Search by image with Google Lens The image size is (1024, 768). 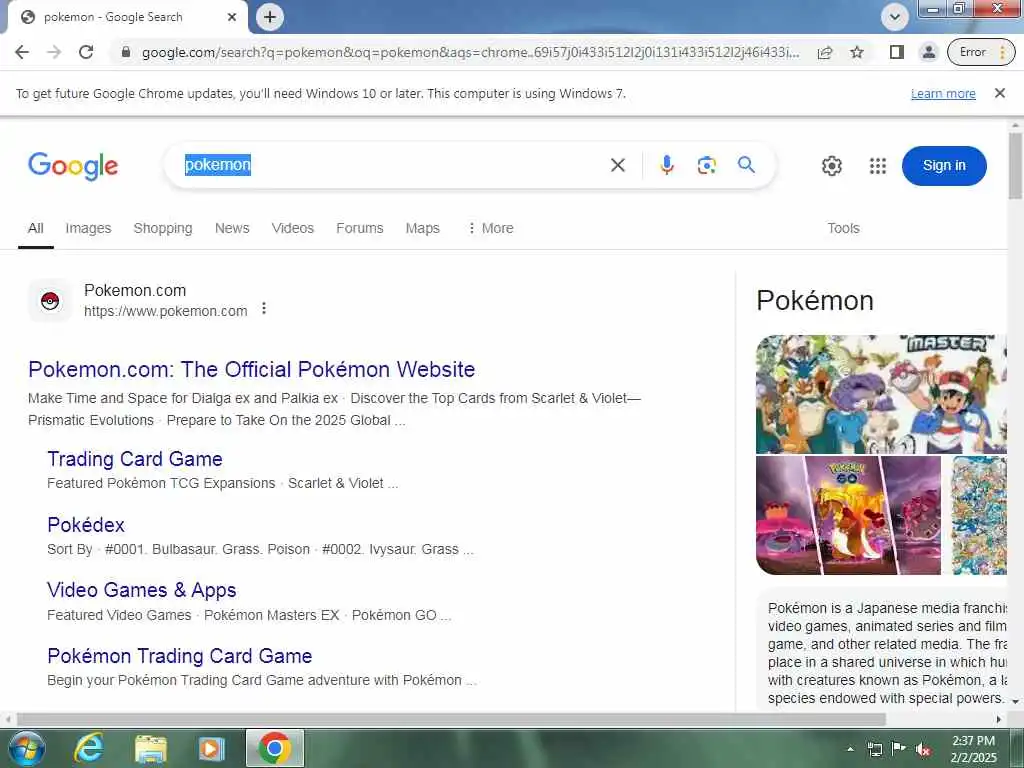[707, 165]
